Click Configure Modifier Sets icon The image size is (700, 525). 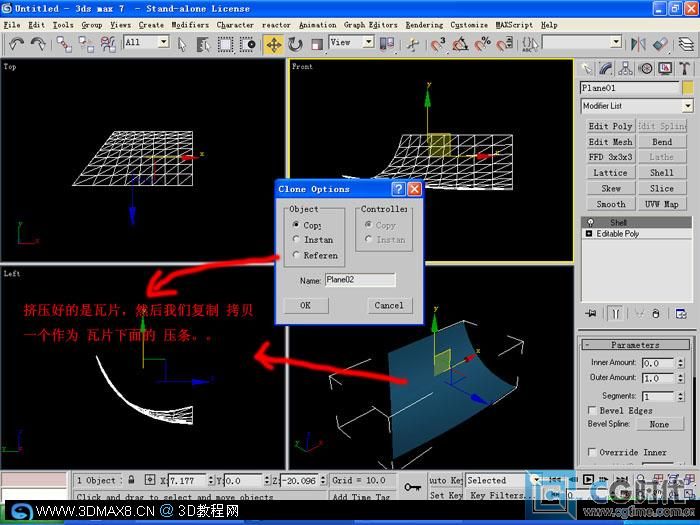point(681,313)
